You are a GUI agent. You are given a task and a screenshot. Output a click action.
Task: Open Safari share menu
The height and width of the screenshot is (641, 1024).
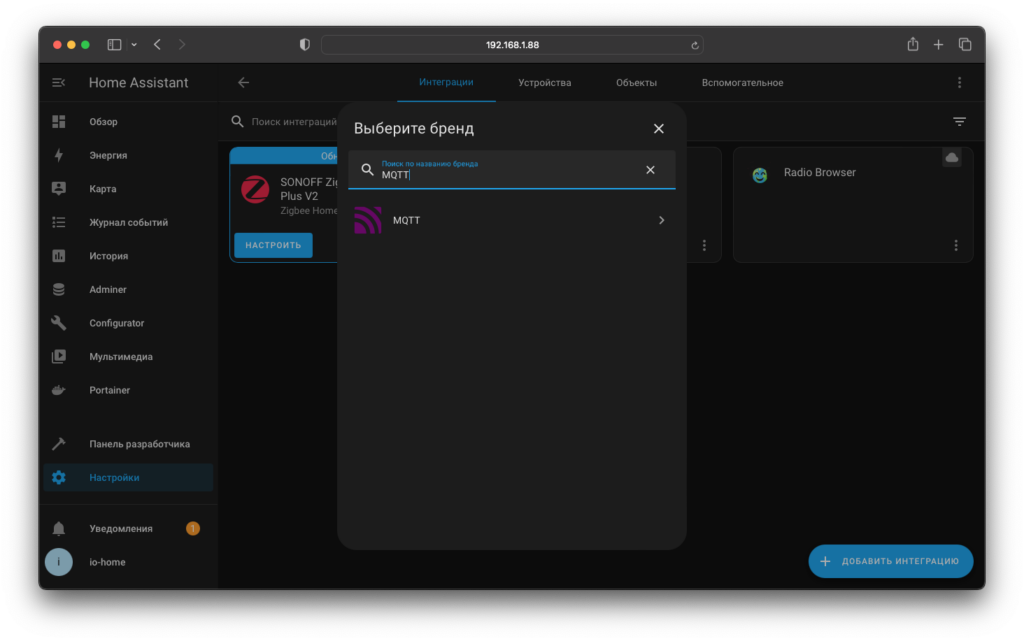(x=913, y=44)
